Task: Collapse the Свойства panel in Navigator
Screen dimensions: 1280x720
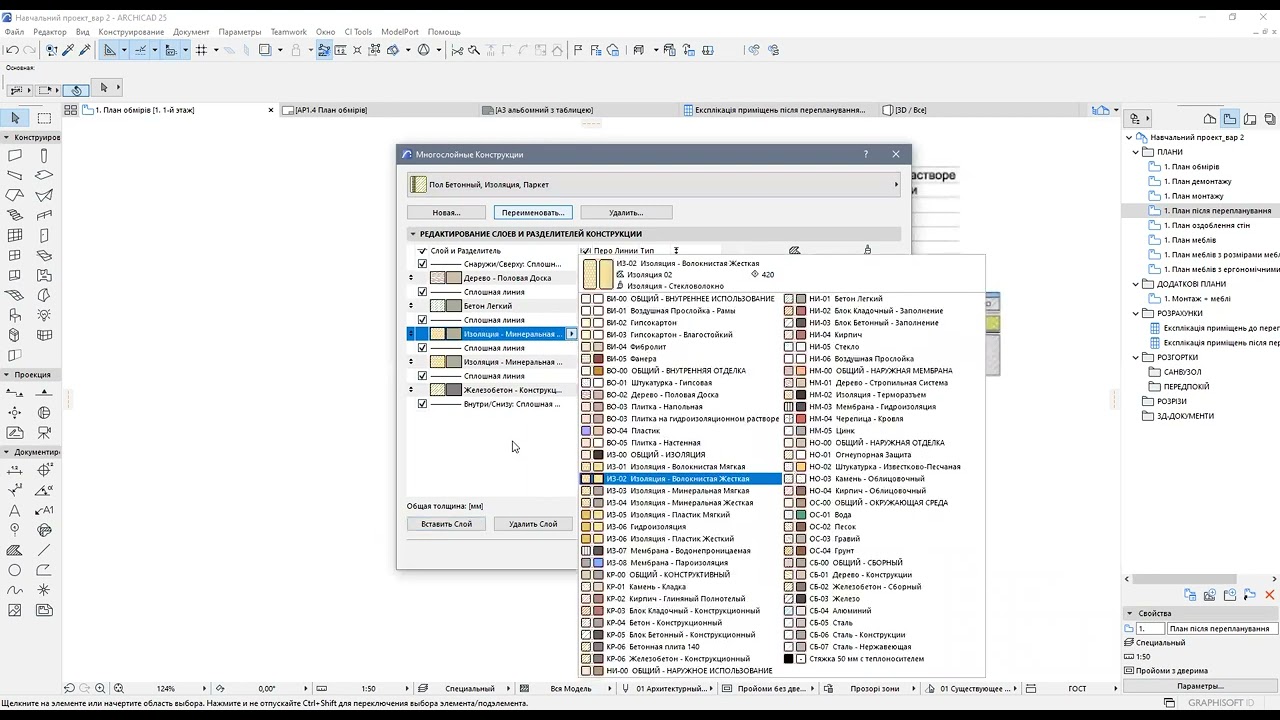Action: 1129,613
